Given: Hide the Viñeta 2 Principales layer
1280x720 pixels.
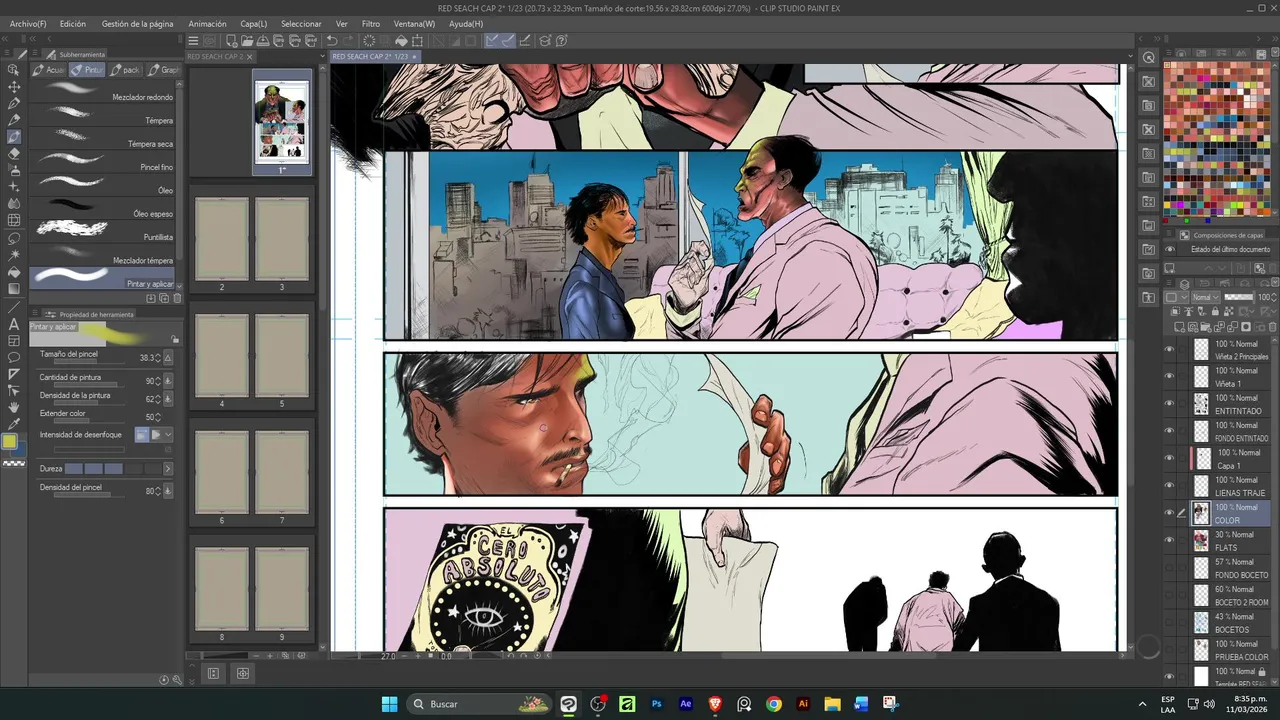Looking at the screenshot, I should coord(1169,349).
